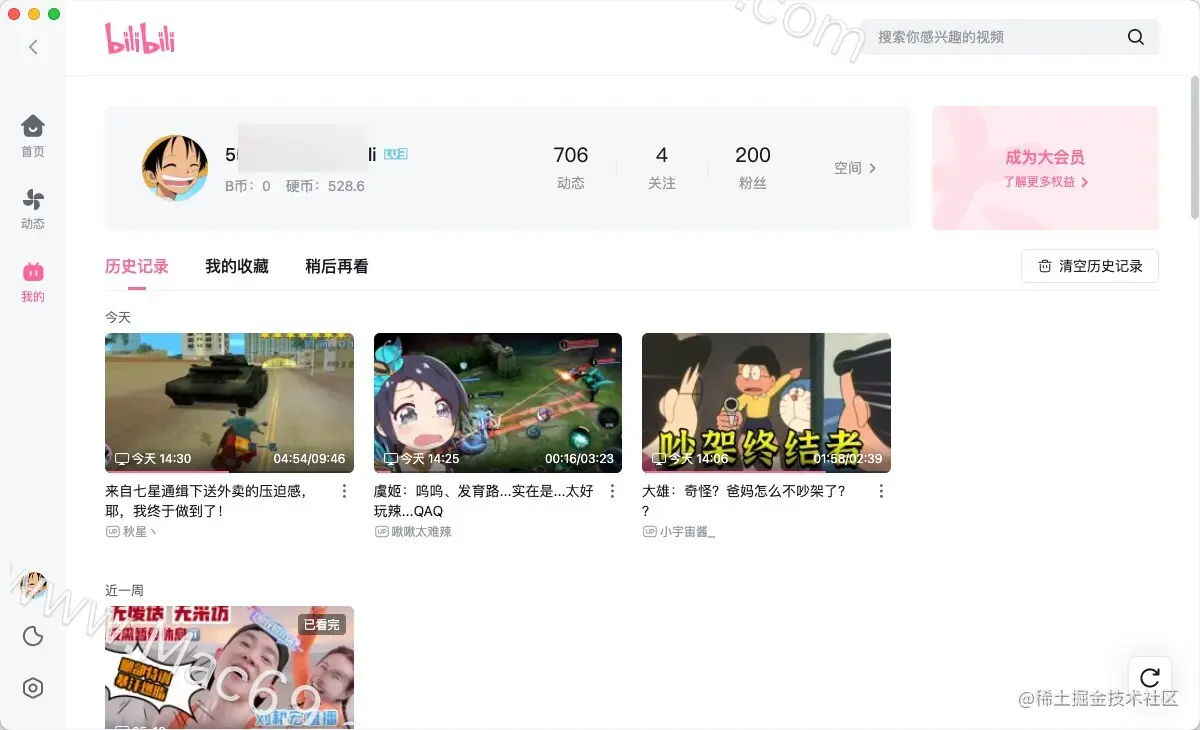Switch to 历史记录 tab
This screenshot has width=1200, height=730.
coord(137,267)
